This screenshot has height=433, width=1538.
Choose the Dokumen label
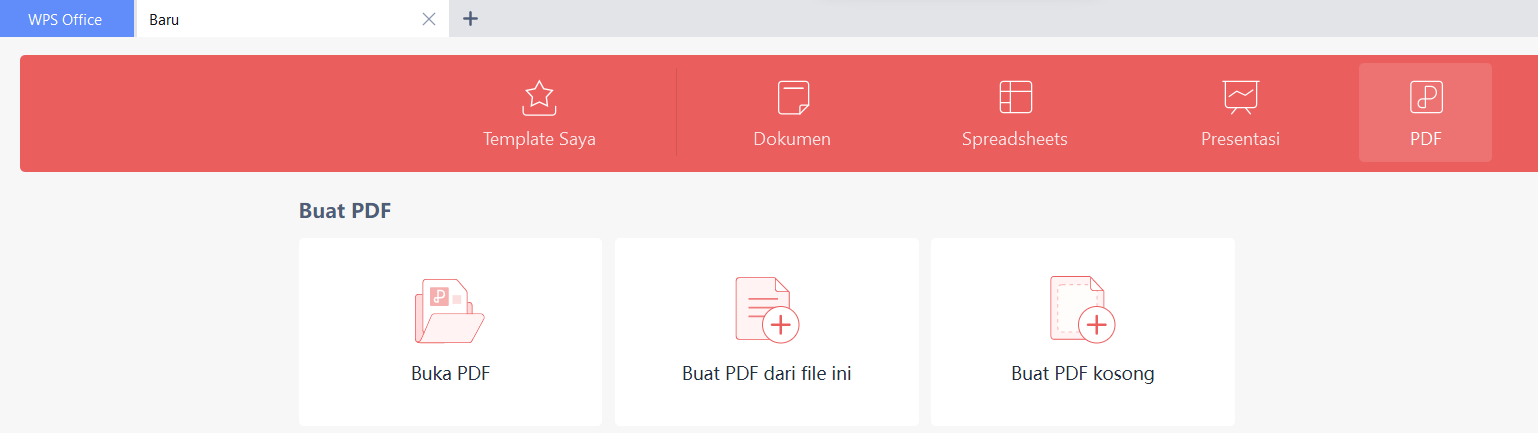click(792, 139)
